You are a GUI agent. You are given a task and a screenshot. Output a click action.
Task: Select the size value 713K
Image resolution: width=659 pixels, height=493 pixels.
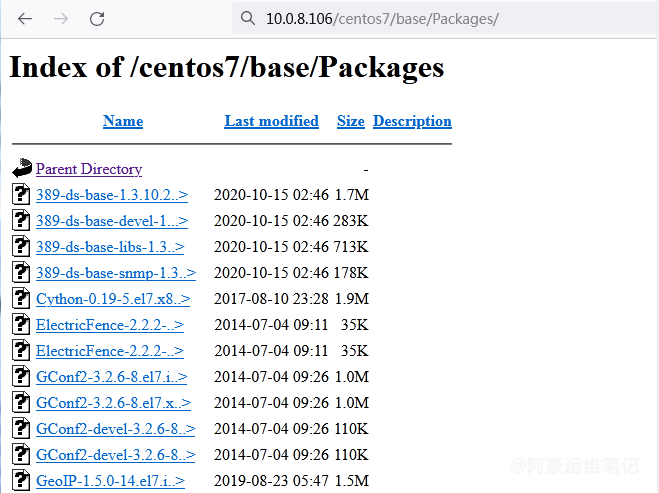coord(351,247)
